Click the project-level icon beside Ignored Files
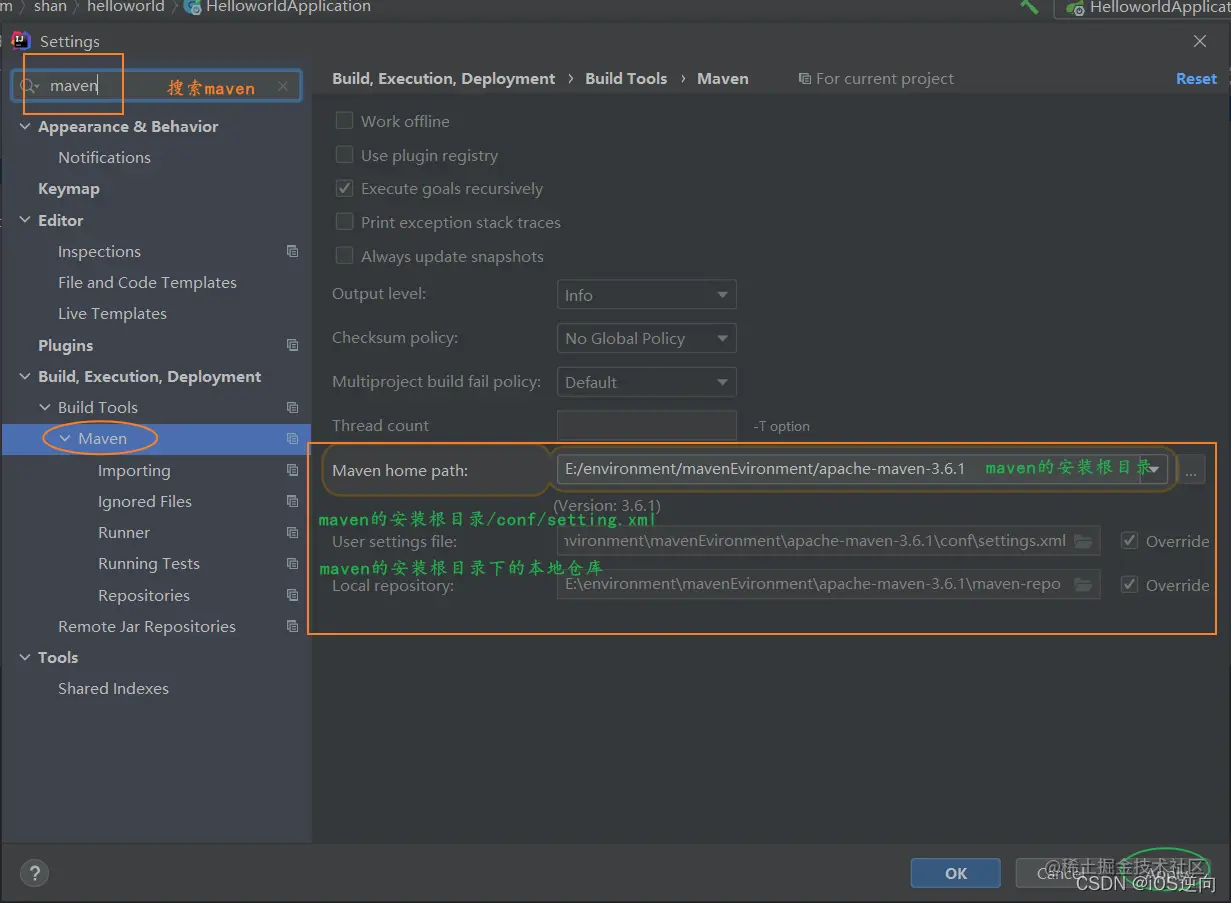Image resolution: width=1231 pixels, height=903 pixels. click(x=292, y=501)
